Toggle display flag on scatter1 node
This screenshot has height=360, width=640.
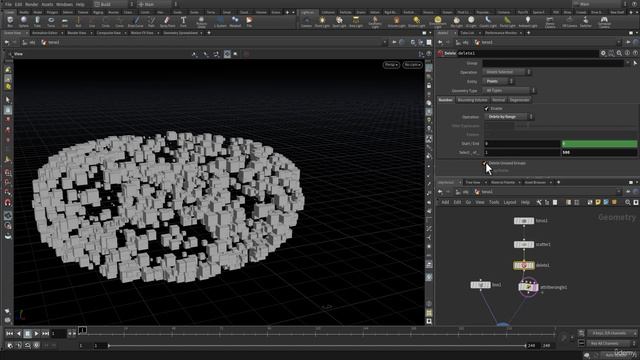[532, 244]
